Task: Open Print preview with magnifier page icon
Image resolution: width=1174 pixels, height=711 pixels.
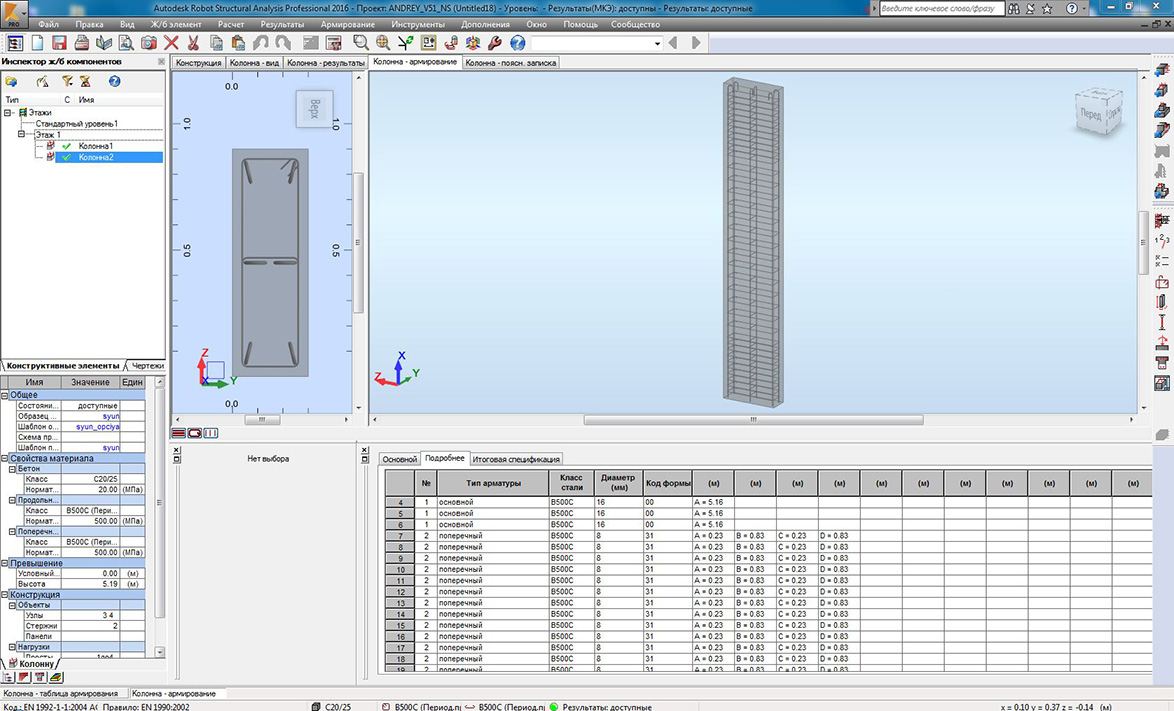Action: coord(127,43)
